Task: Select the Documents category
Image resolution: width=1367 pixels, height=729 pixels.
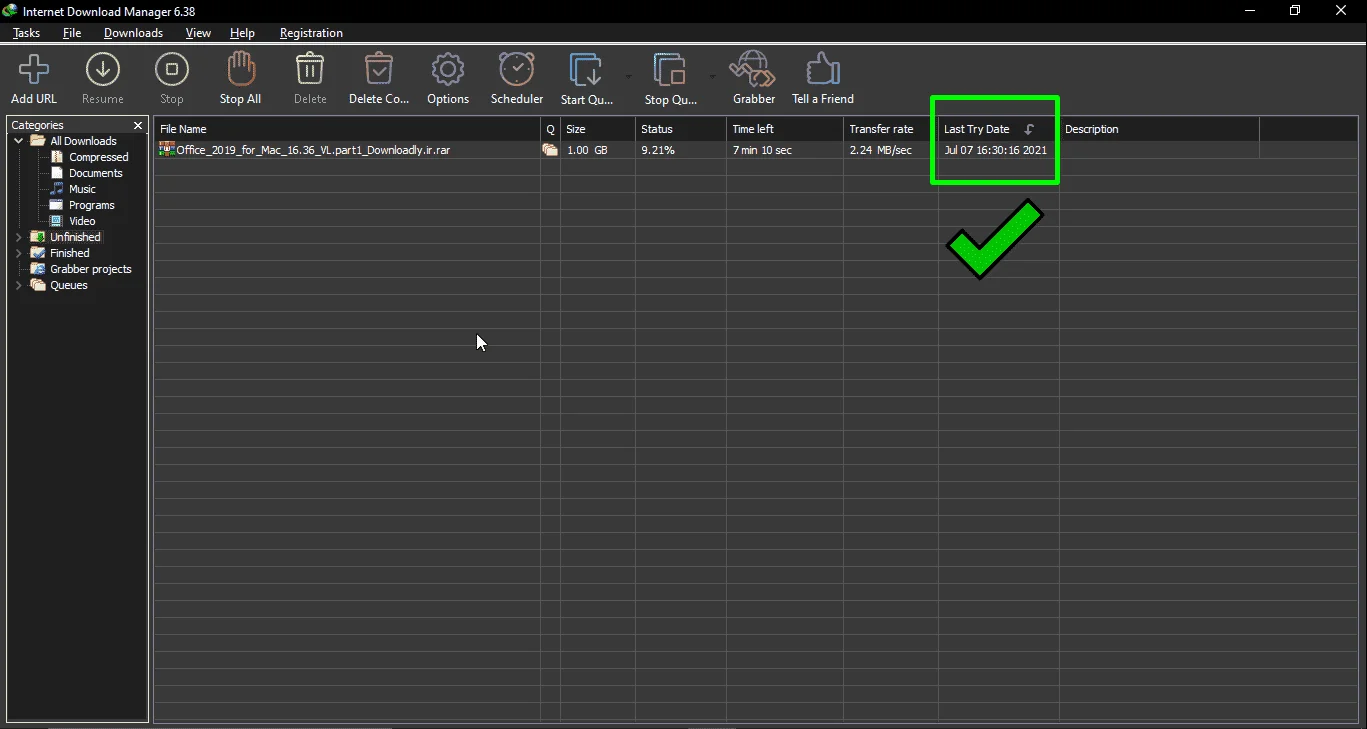Action: coord(96,173)
